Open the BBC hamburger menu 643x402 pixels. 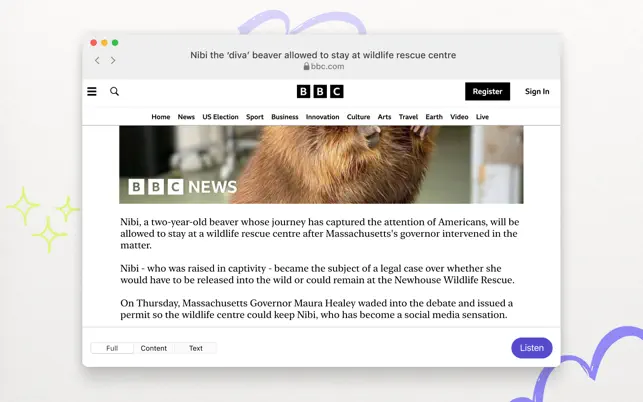click(x=92, y=91)
